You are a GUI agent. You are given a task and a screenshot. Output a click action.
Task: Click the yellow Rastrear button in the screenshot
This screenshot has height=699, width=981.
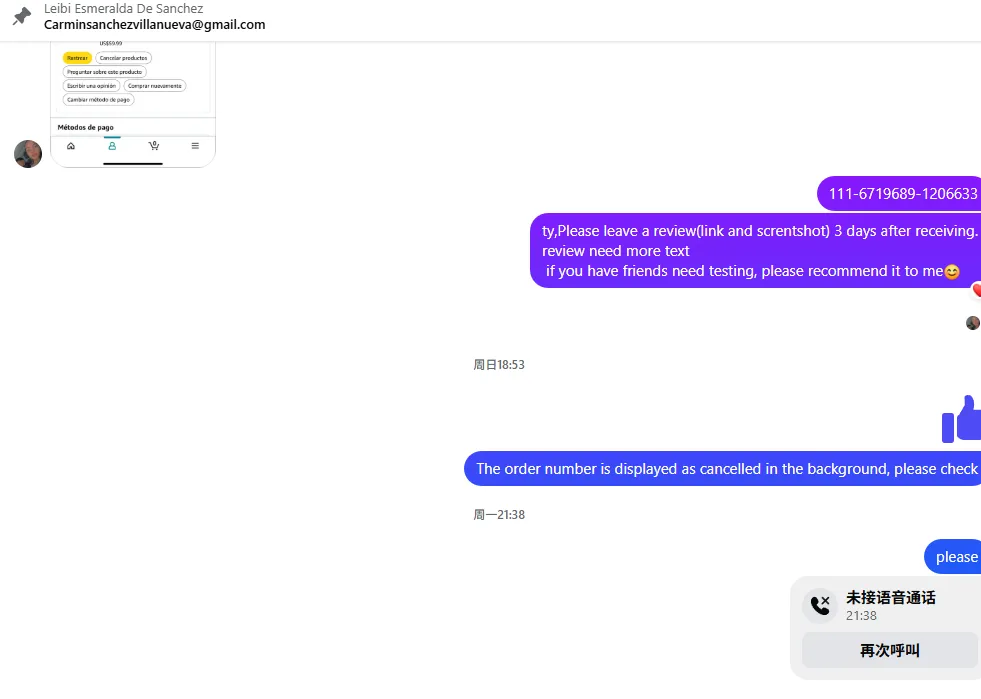click(x=77, y=58)
